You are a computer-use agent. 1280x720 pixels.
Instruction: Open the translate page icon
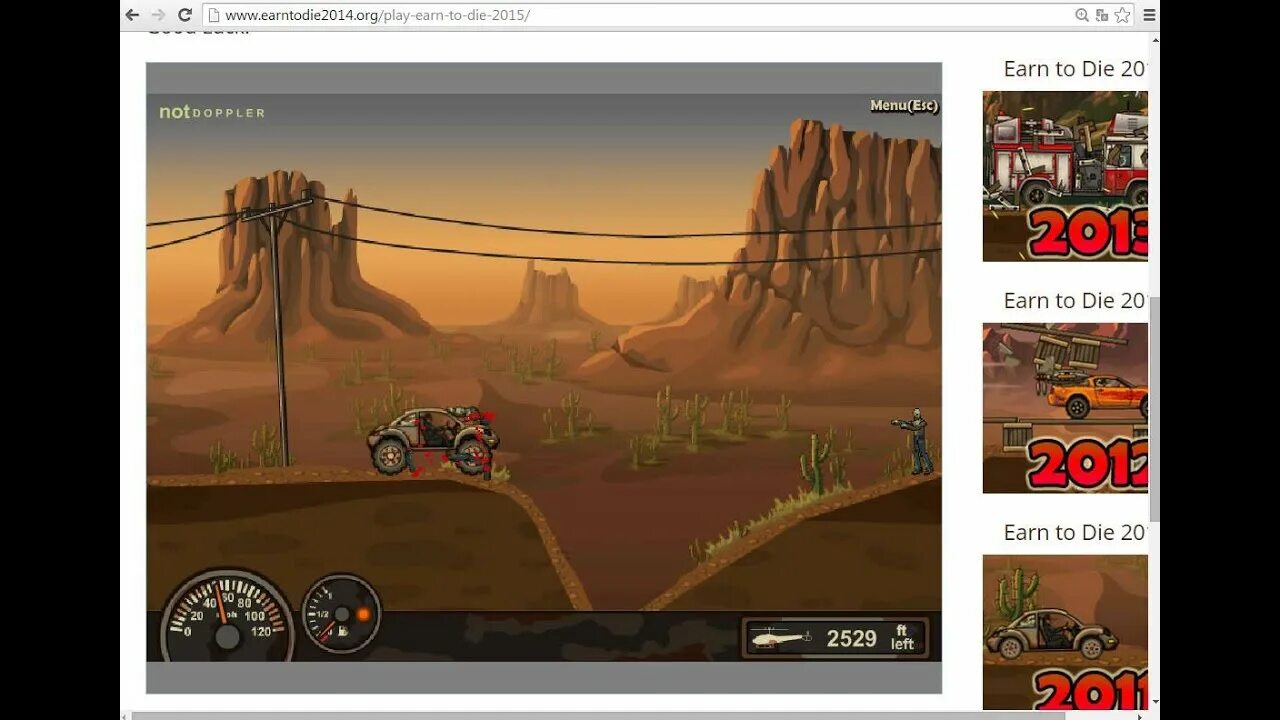coord(1102,15)
